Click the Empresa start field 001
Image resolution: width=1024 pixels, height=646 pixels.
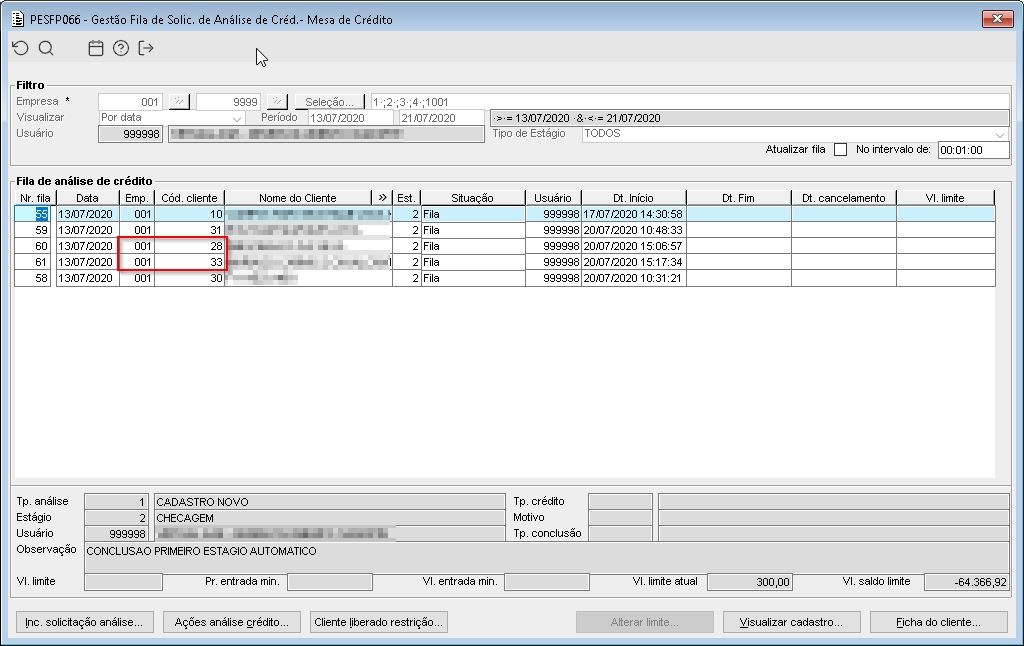pyautogui.click(x=130, y=102)
